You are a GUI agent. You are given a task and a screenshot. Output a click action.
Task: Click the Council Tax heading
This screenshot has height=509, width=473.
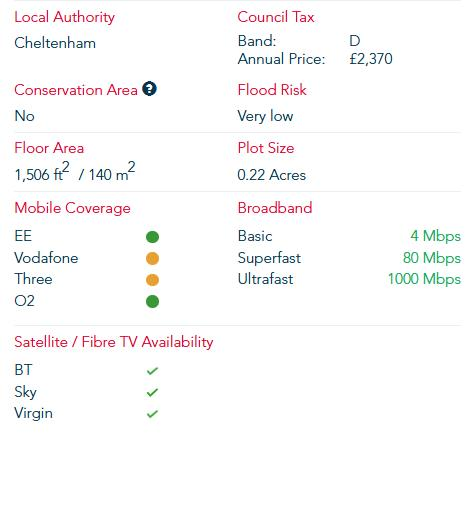tap(276, 17)
